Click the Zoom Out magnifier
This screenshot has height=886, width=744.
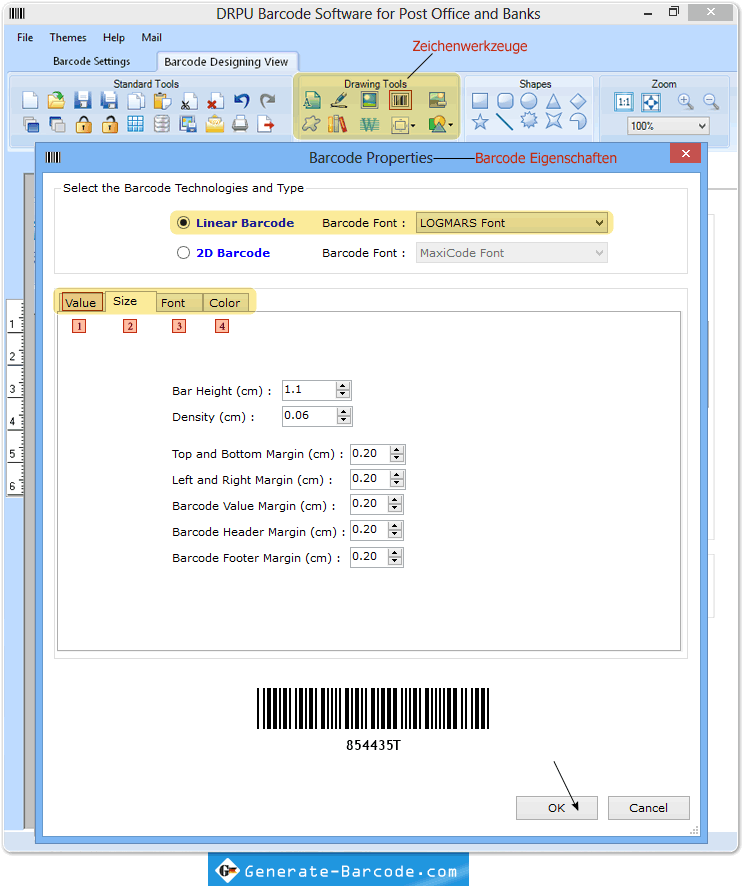tap(711, 102)
